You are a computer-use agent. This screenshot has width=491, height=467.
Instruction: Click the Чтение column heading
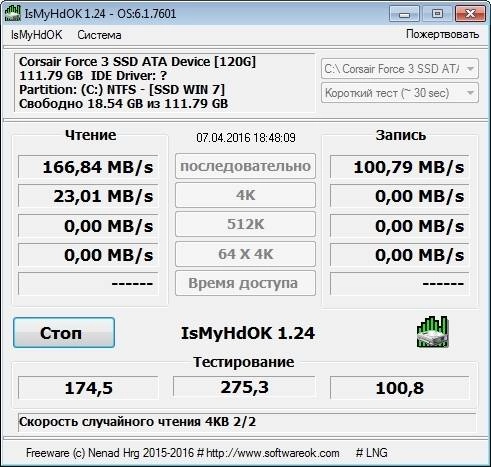coord(90,135)
